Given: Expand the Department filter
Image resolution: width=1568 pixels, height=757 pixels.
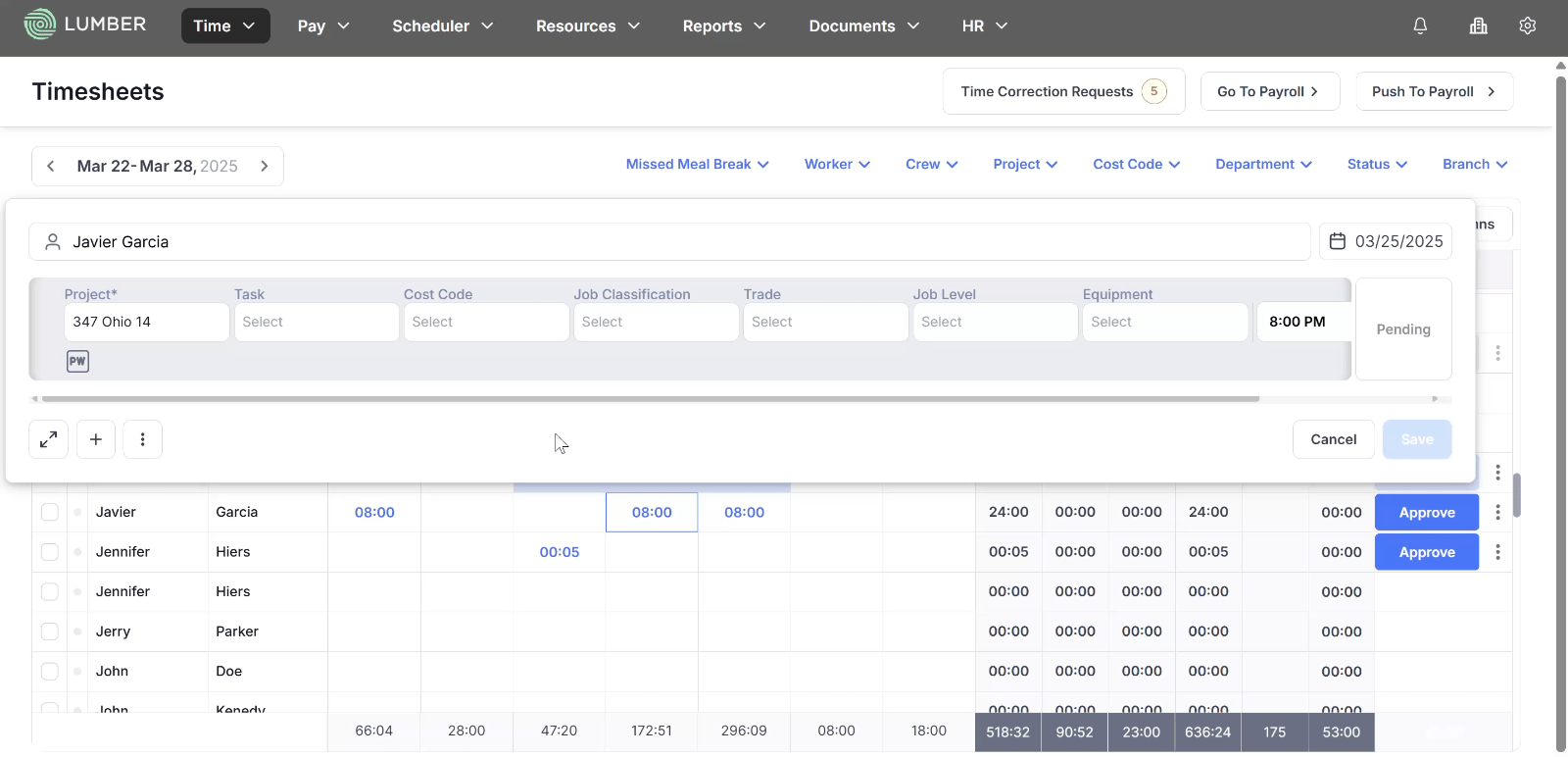Looking at the screenshot, I should point(1263,164).
